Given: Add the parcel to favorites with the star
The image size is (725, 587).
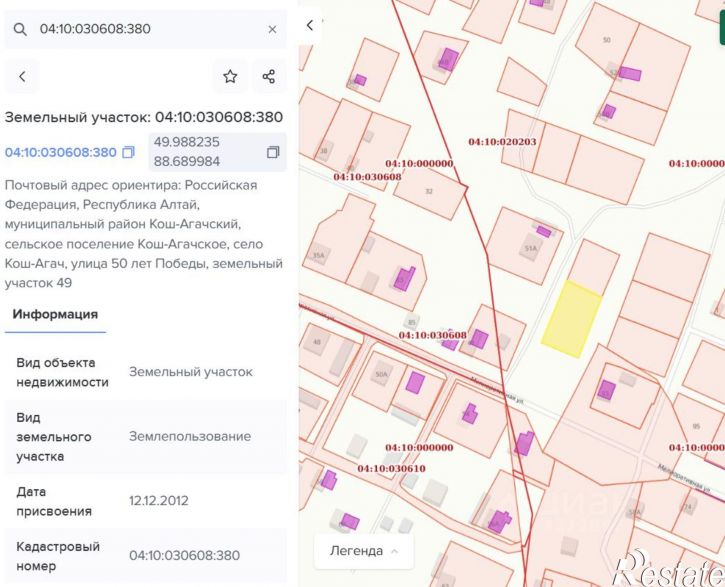Looking at the screenshot, I should [230, 76].
